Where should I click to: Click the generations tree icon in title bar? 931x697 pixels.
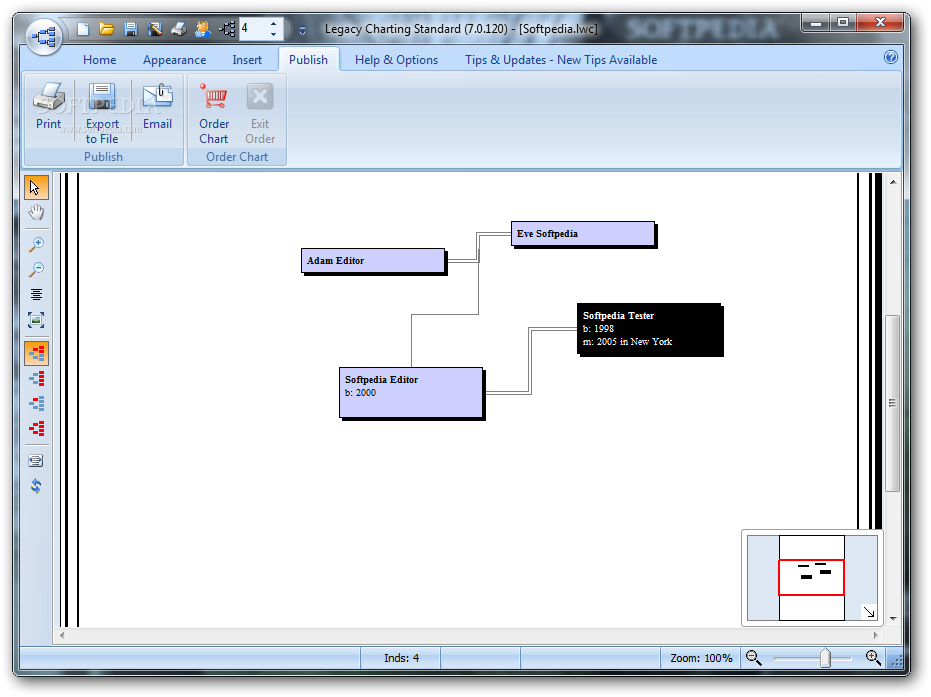point(227,28)
